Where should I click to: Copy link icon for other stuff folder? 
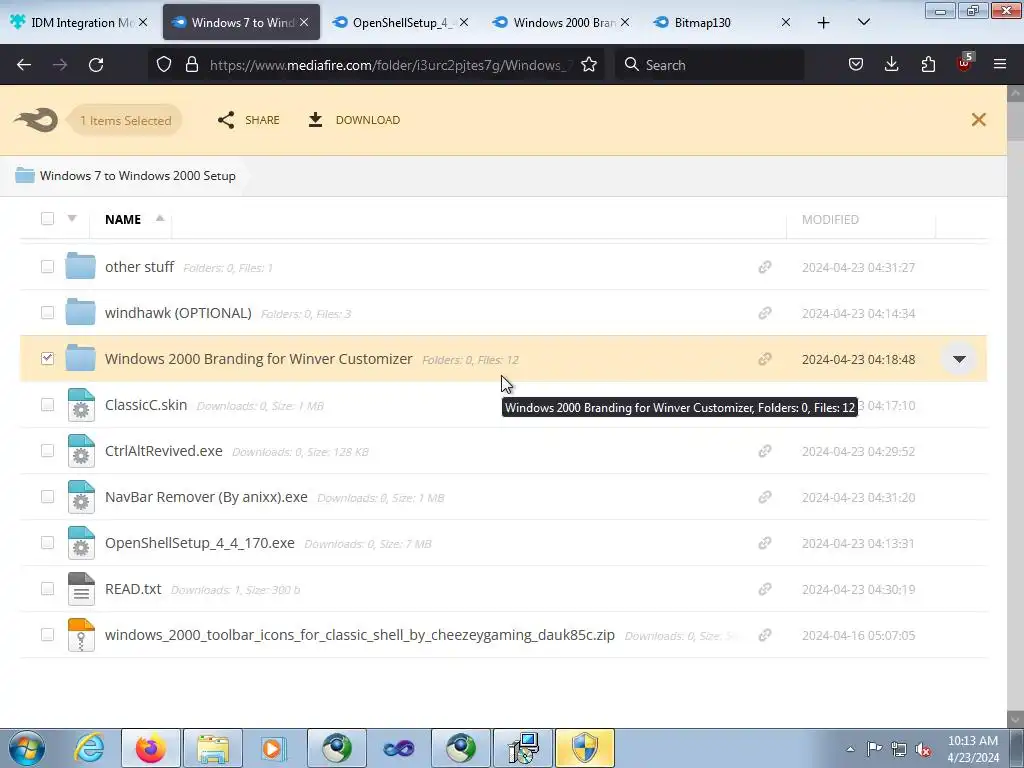[765, 267]
